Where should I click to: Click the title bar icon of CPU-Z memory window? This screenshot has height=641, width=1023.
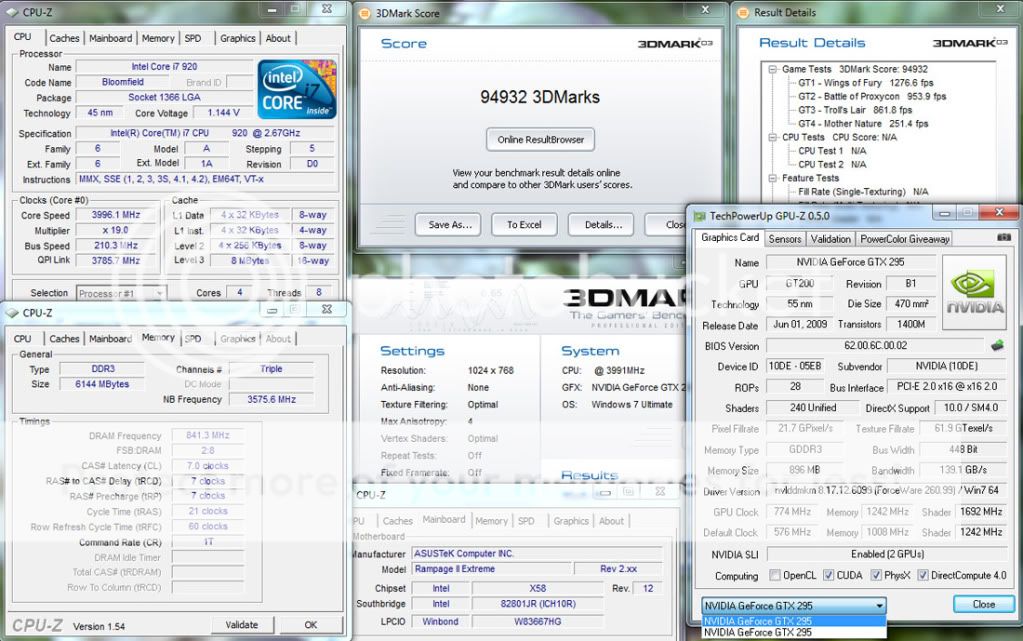coord(12,313)
